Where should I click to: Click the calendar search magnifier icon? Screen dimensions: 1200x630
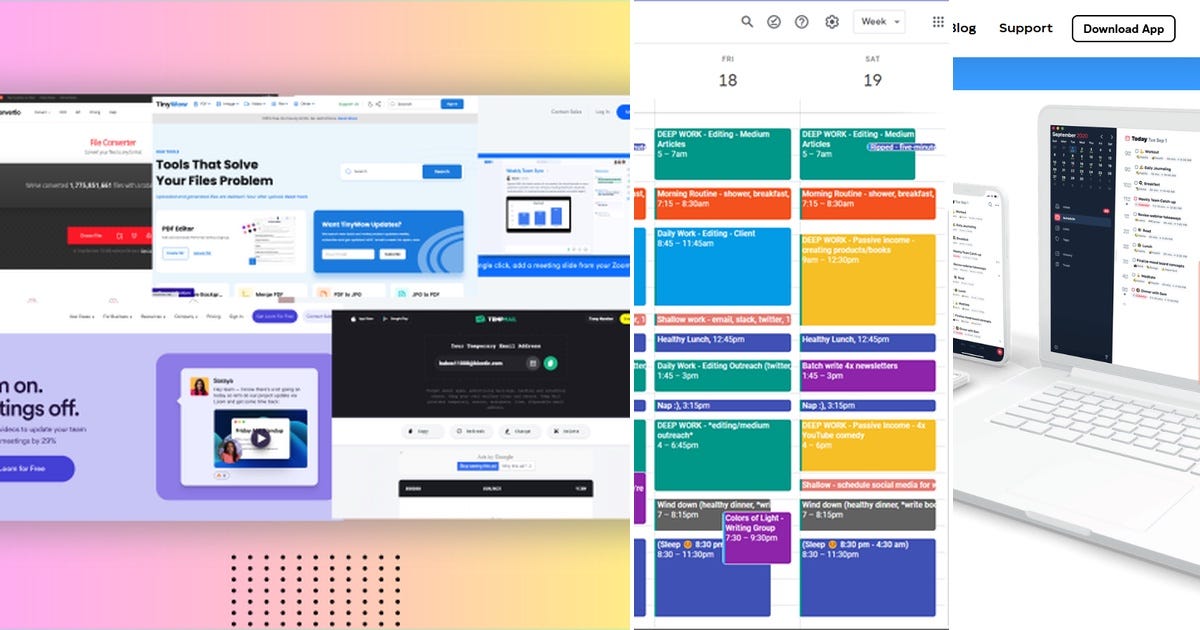tap(747, 21)
